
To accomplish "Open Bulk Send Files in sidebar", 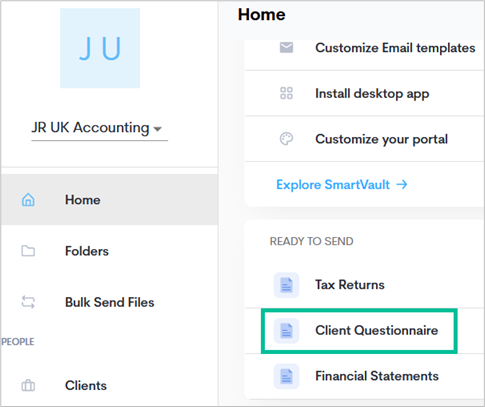I will tap(109, 302).
